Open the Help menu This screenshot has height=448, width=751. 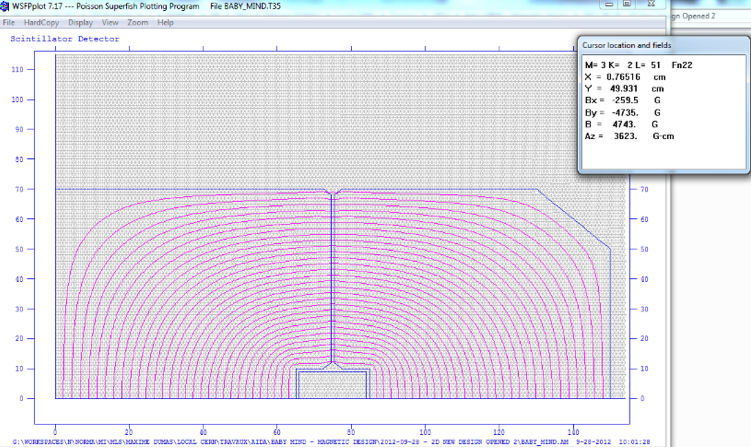pyautogui.click(x=165, y=22)
